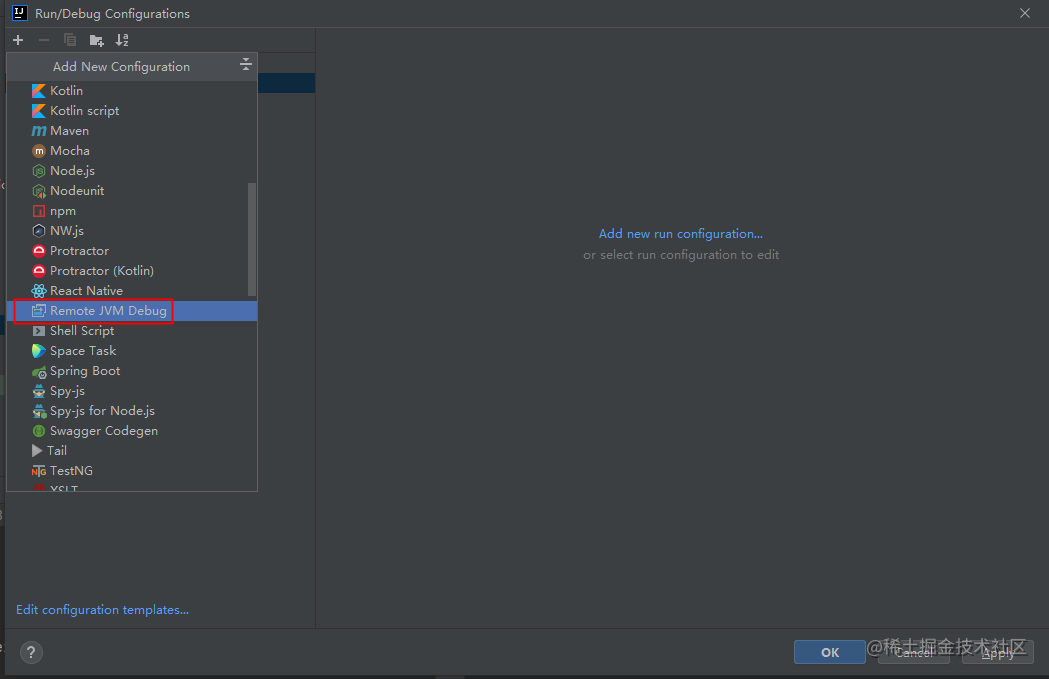Click the Mocha icon
Image resolution: width=1049 pixels, height=679 pixels.
point(39,151)
